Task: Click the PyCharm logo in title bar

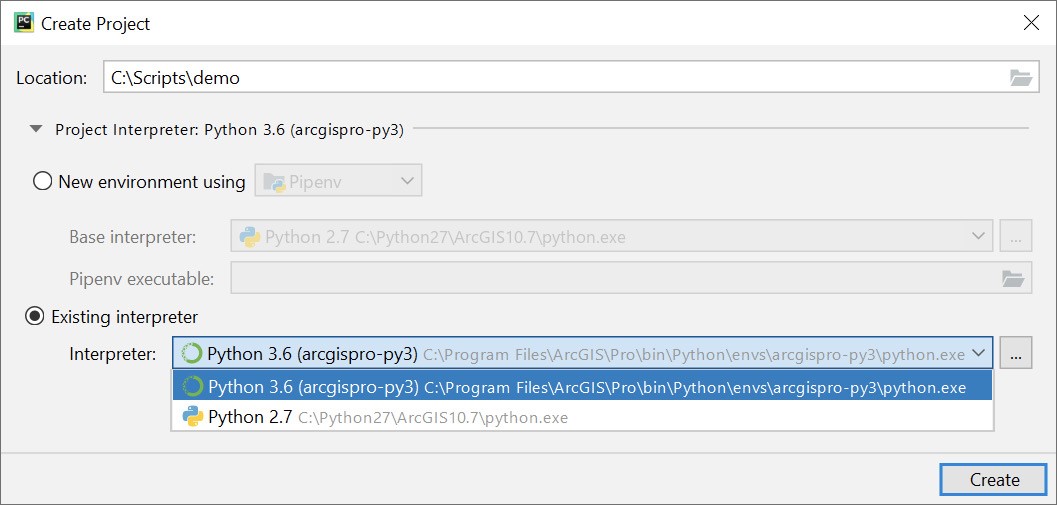Action: click(x=24, y=23)
